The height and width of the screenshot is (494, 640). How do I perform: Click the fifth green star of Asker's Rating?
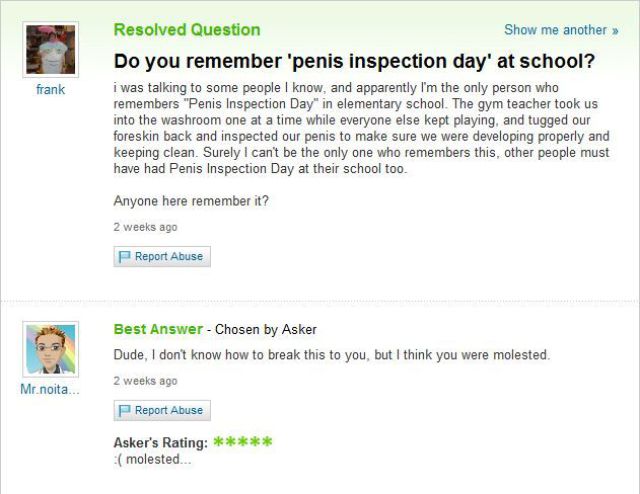[267, 442]
